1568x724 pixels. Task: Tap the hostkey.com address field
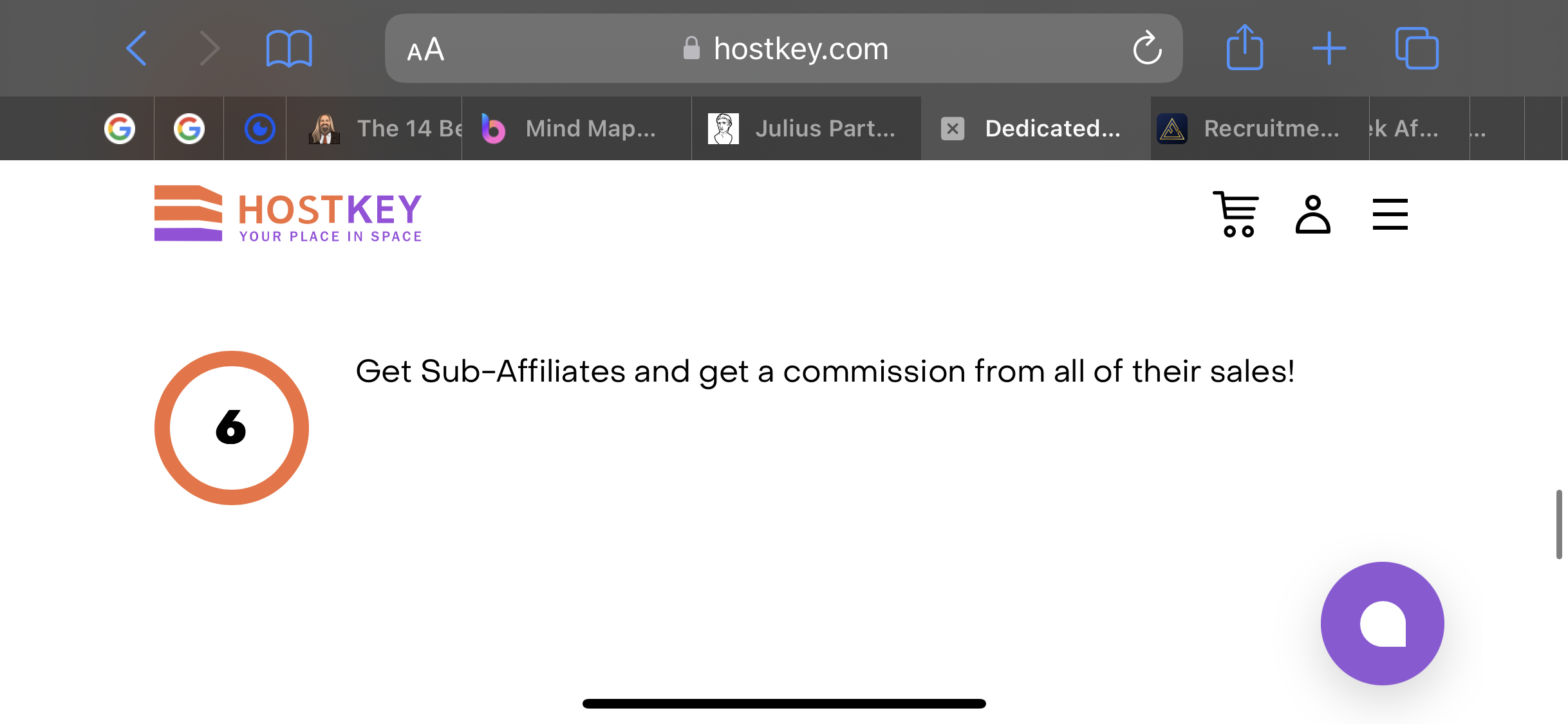pos(783,48)
